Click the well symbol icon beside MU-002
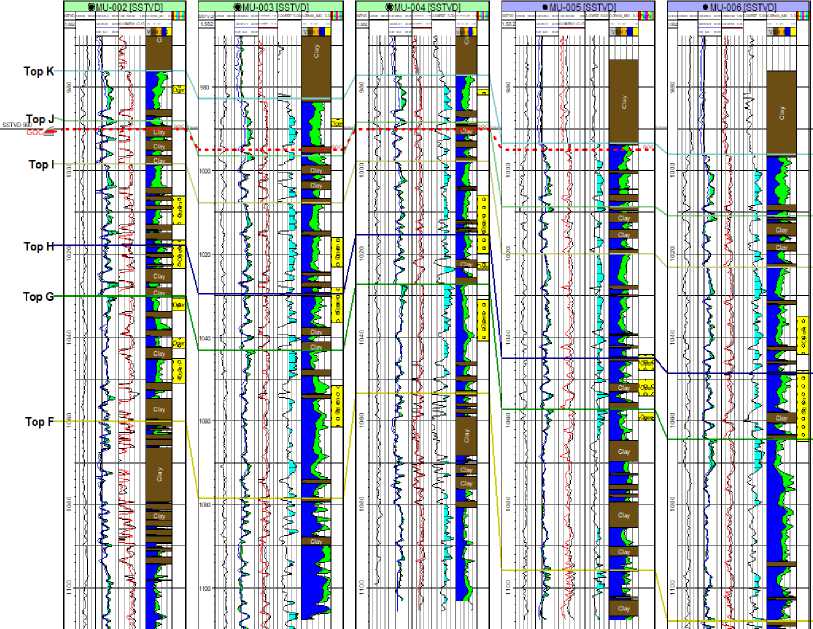The width and height of the screenshot is (813, 629). coord(92,7)
